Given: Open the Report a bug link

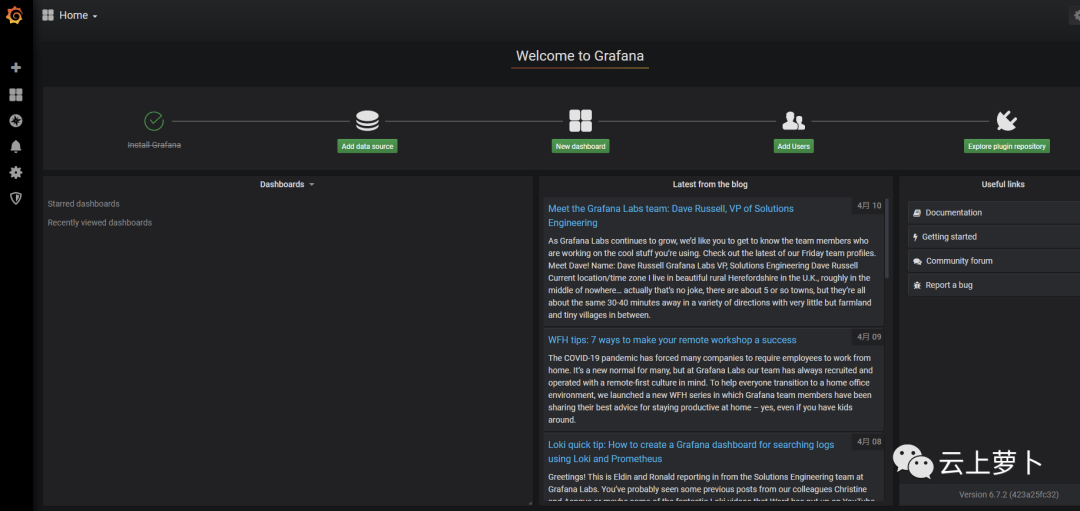Looking at the screenshot, I should click(994, 285).
